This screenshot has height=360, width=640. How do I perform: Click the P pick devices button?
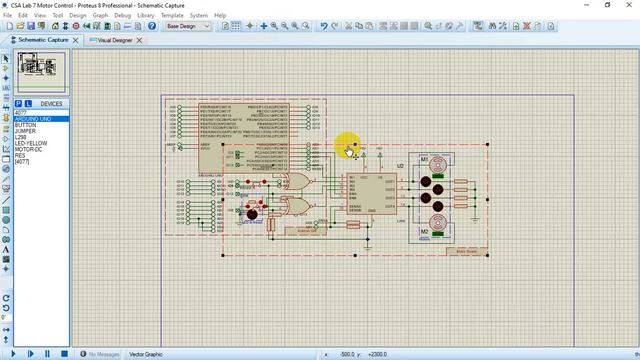(x=18, y=104)
